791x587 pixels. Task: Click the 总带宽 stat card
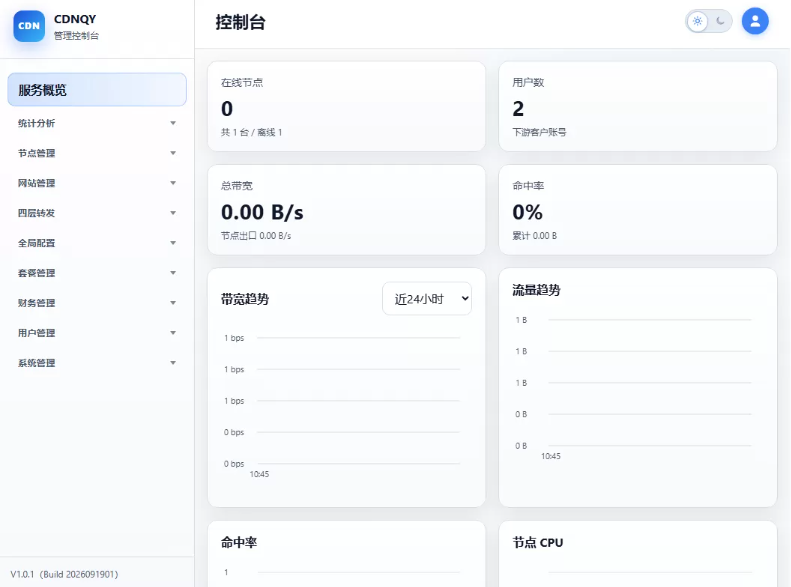[347, 210]
